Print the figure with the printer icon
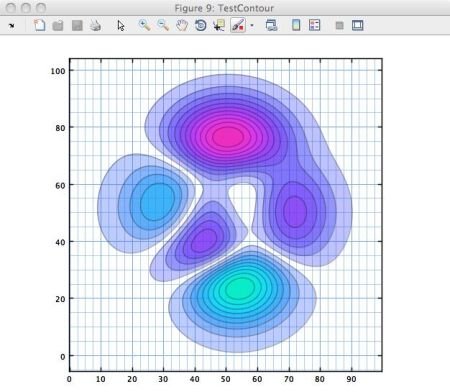The image size is (450, 392). click(96, 25)
